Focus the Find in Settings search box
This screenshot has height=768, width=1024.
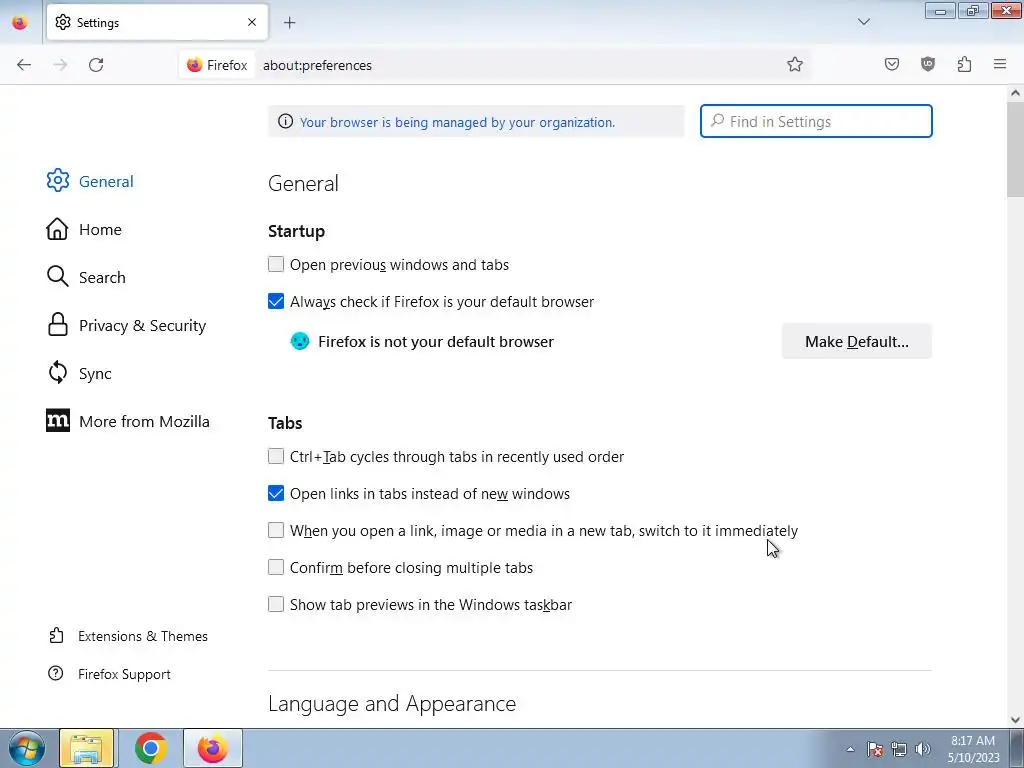(816, 121)
